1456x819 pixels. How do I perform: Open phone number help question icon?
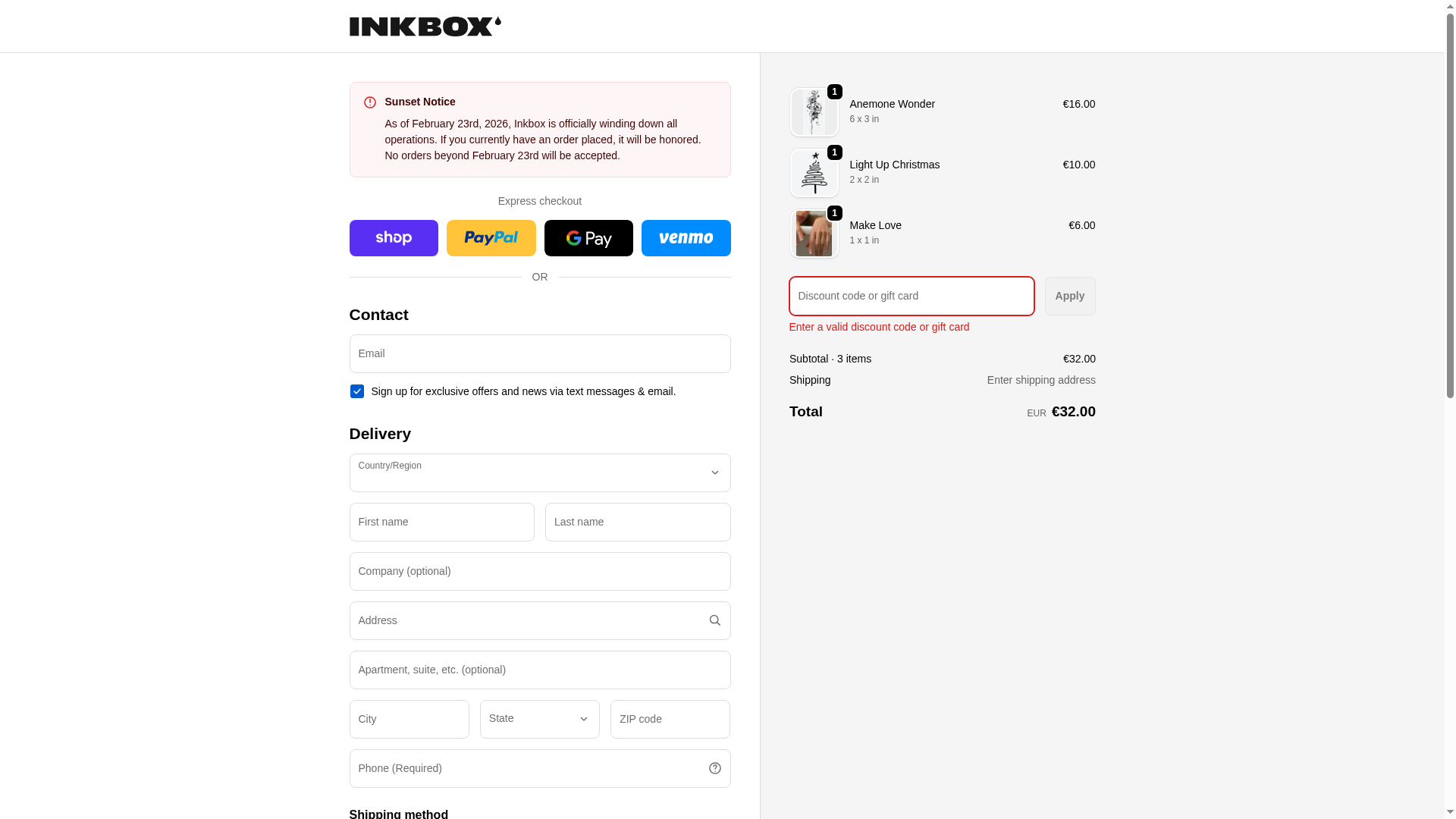pos(714,768)
